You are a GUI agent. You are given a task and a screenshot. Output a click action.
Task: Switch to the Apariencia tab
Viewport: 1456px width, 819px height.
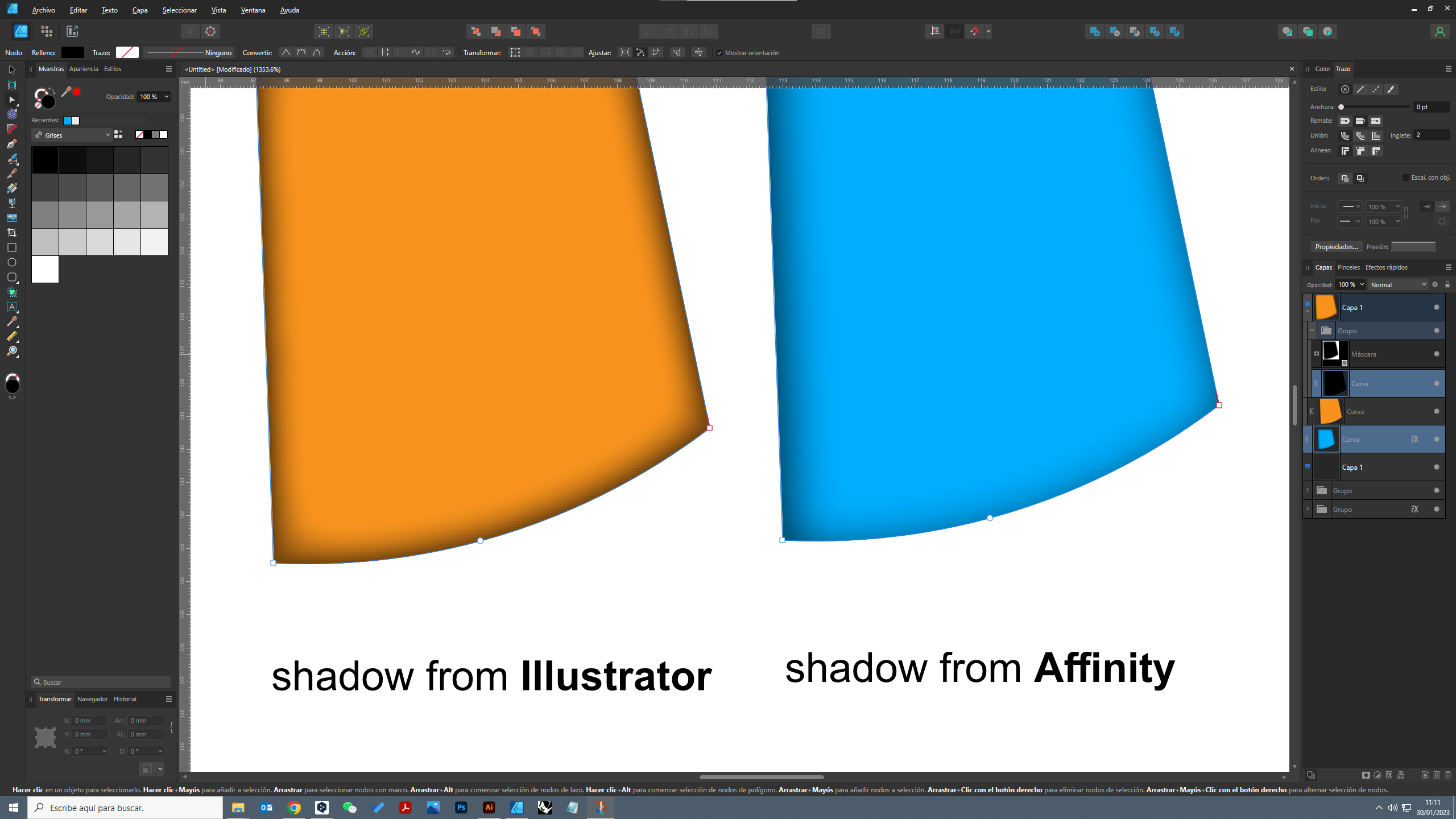pos(84,69)
